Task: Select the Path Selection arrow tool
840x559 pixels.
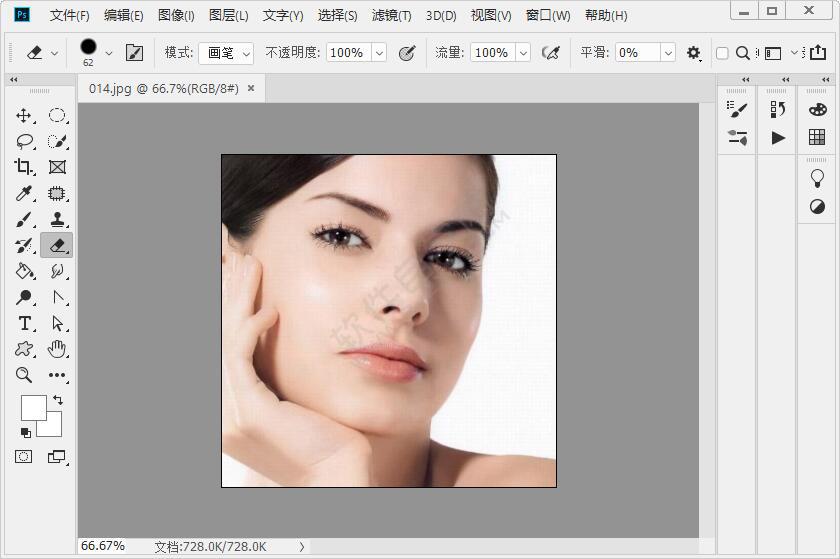Action: pos(57,323)
